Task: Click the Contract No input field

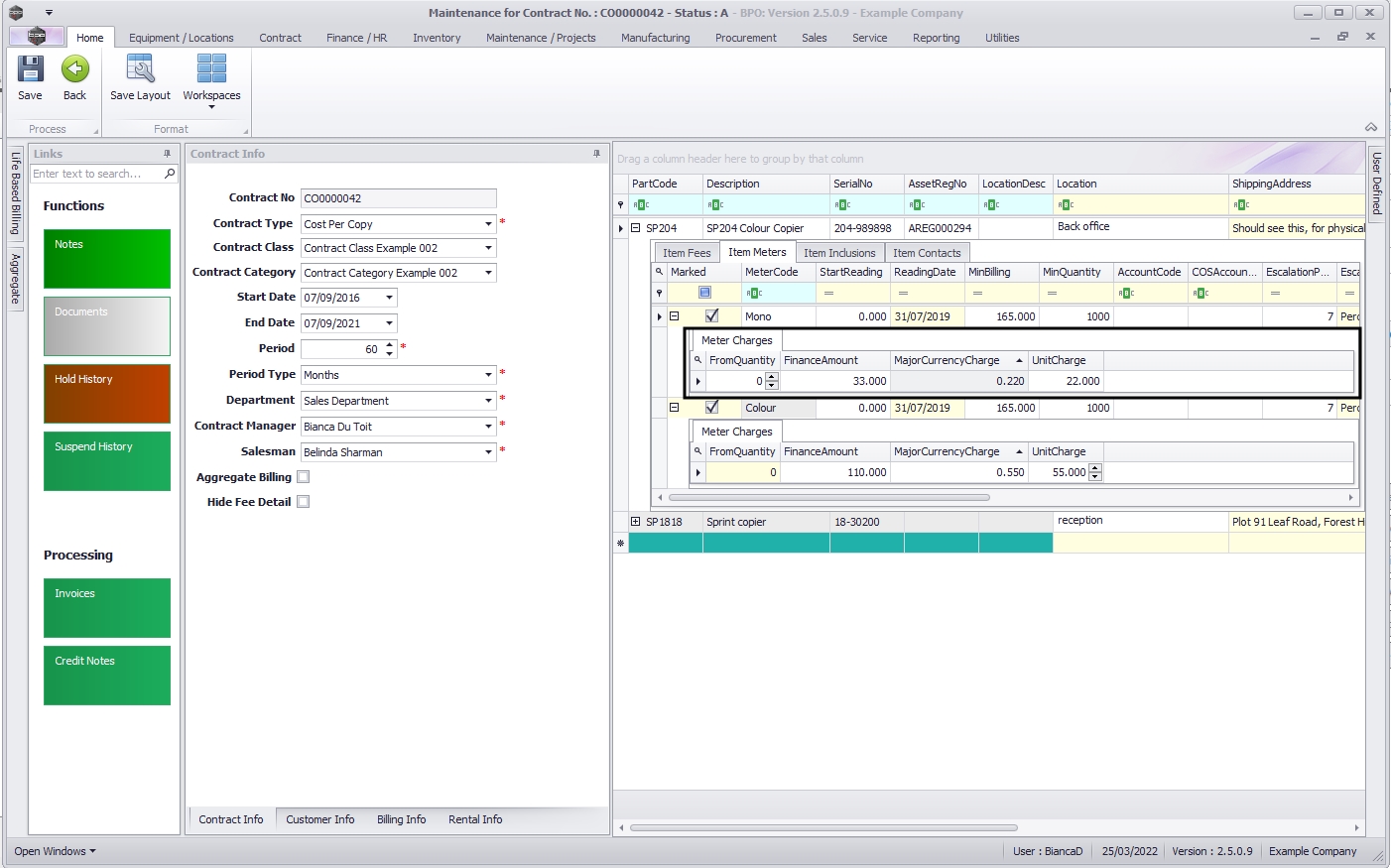Action: pos(398,198)
